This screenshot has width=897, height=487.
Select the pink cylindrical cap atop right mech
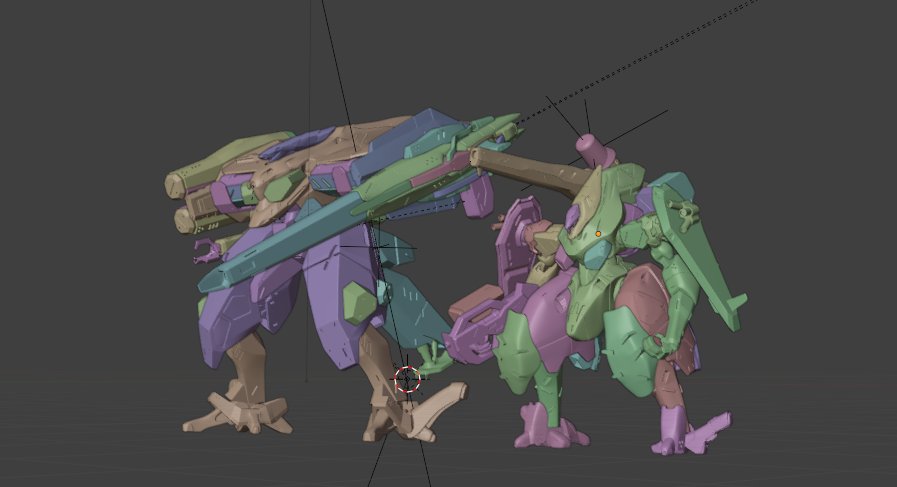point(595,150)
